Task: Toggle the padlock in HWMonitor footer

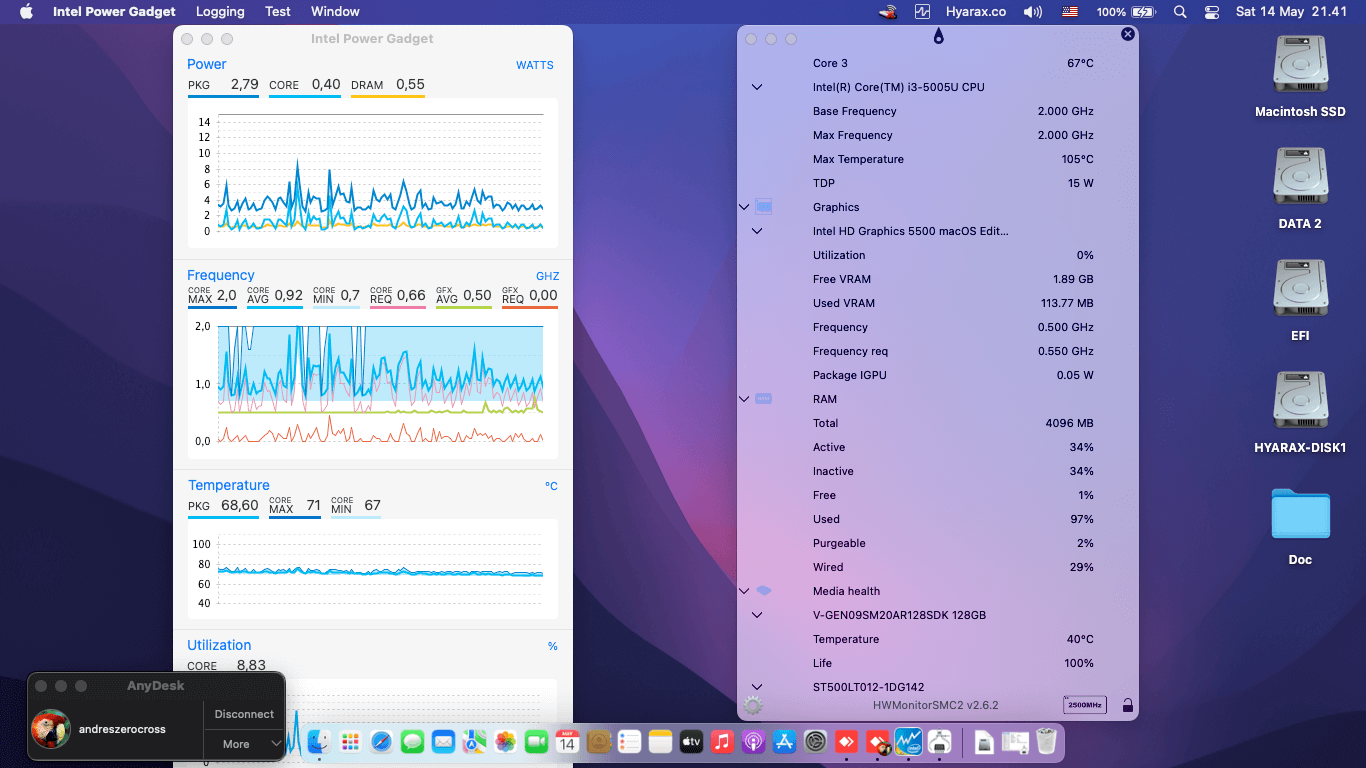Action: (x=1128, y=706)
